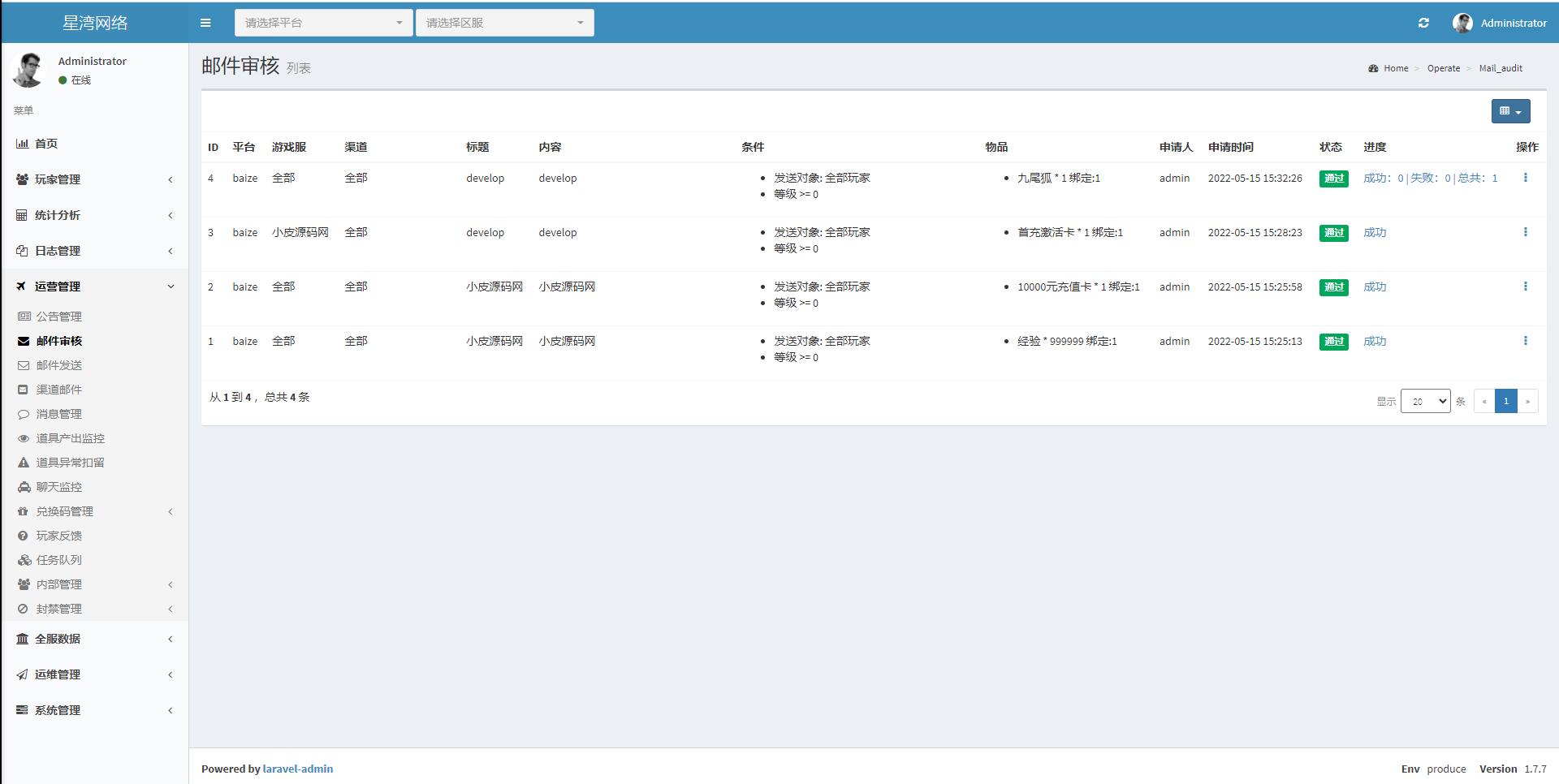Viewport: 1559px width, 784px height.
Task: Open the 请选择区服 server dropdown
Action: pyautogui.click(x=504, y=22)
